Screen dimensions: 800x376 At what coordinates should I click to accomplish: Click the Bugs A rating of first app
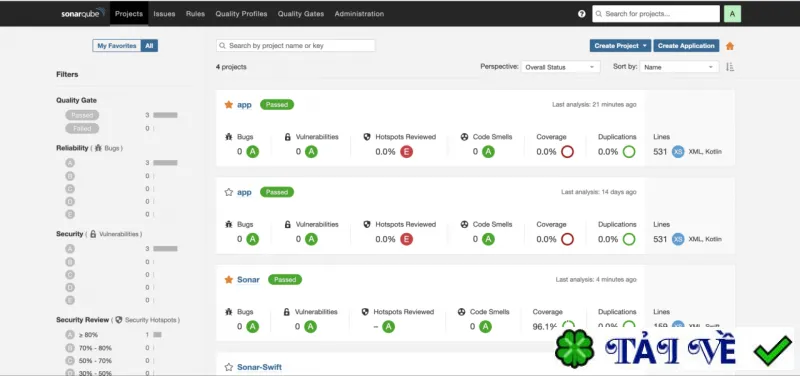click(x=253, y=152)
